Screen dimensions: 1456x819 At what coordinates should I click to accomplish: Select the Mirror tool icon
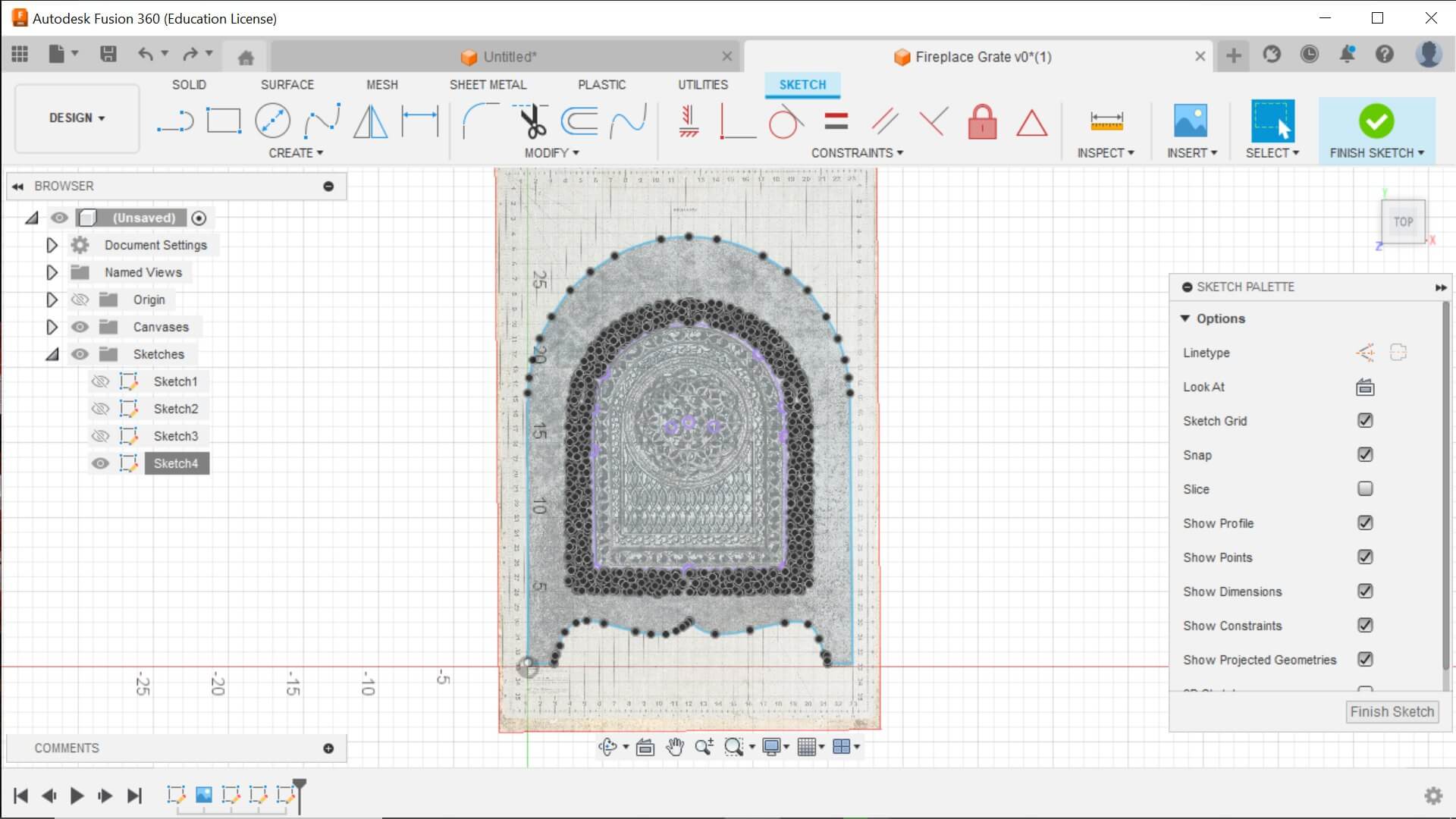(370, 121)
